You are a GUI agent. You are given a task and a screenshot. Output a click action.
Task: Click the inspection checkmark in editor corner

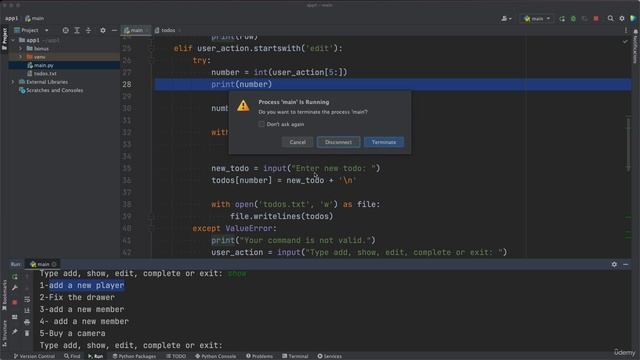pos(625,41)
